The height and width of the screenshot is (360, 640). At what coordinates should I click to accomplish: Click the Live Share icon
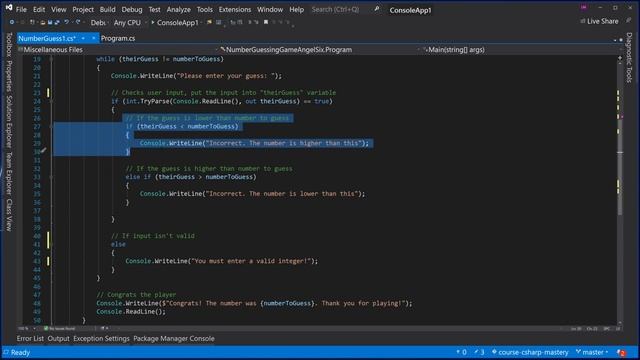click(582, 21)
